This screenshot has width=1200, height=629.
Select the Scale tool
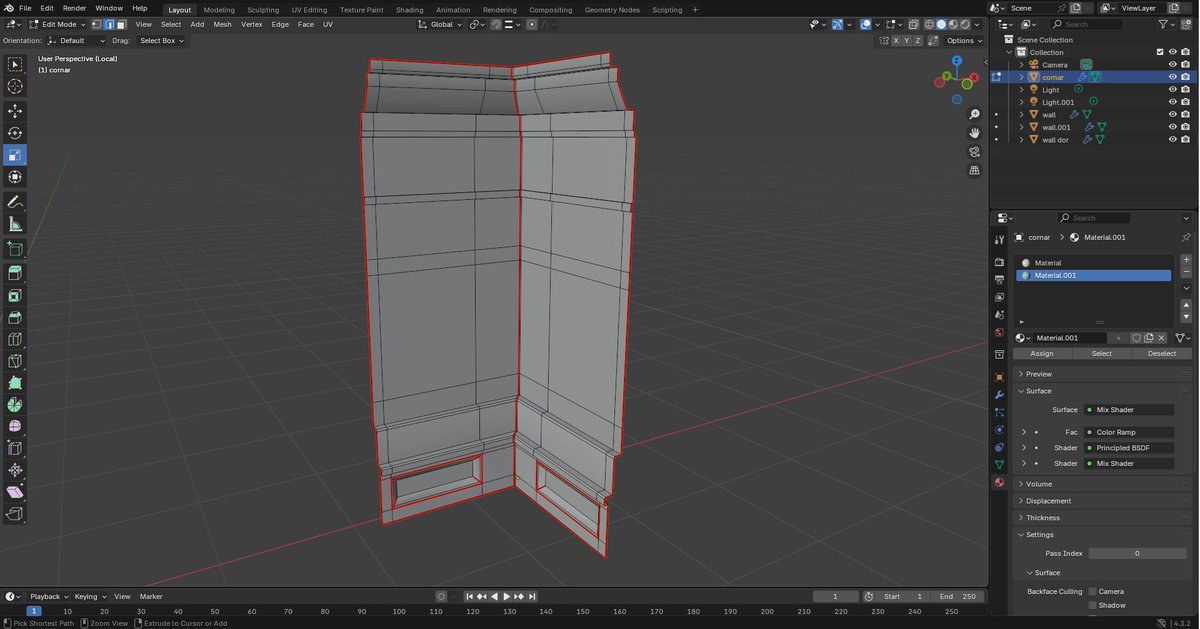pos(15,155)
